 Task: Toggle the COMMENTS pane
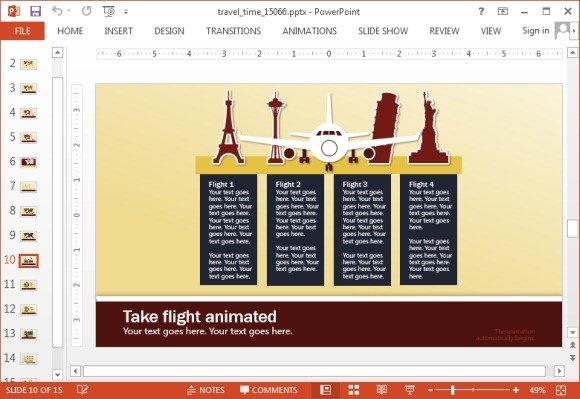[269, 390]
